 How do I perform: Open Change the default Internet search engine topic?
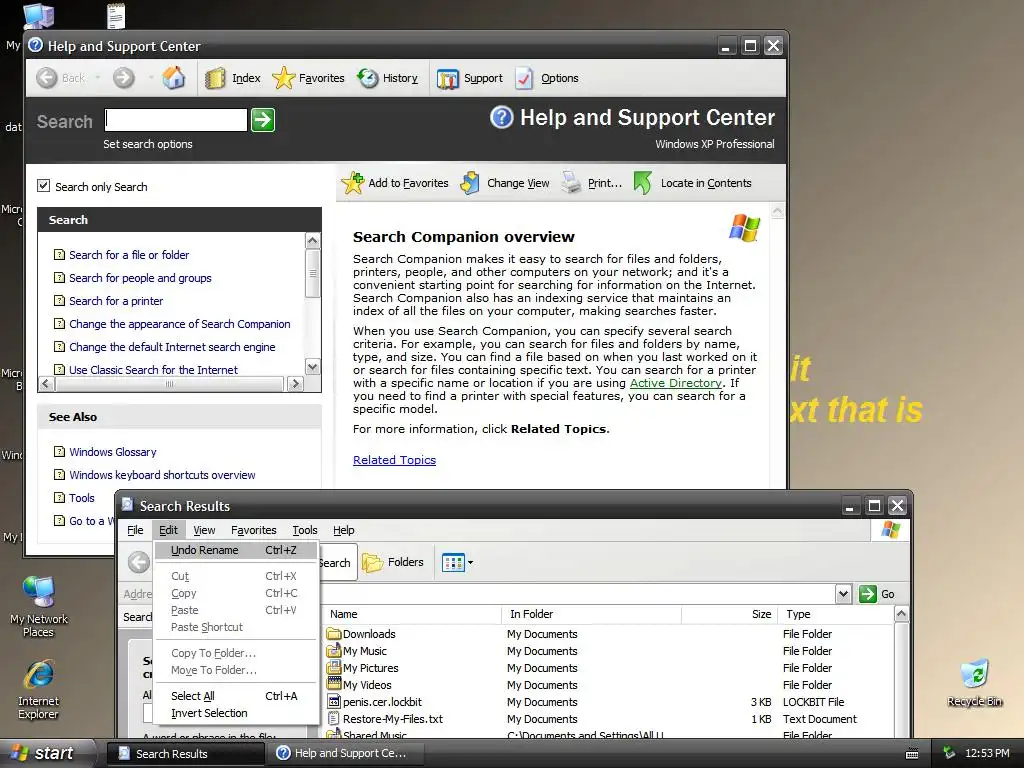coord(172,347)
